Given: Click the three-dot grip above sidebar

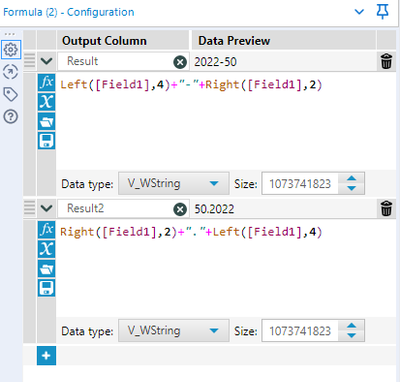Looking at the screenshot, I should [x=10, y=34].
